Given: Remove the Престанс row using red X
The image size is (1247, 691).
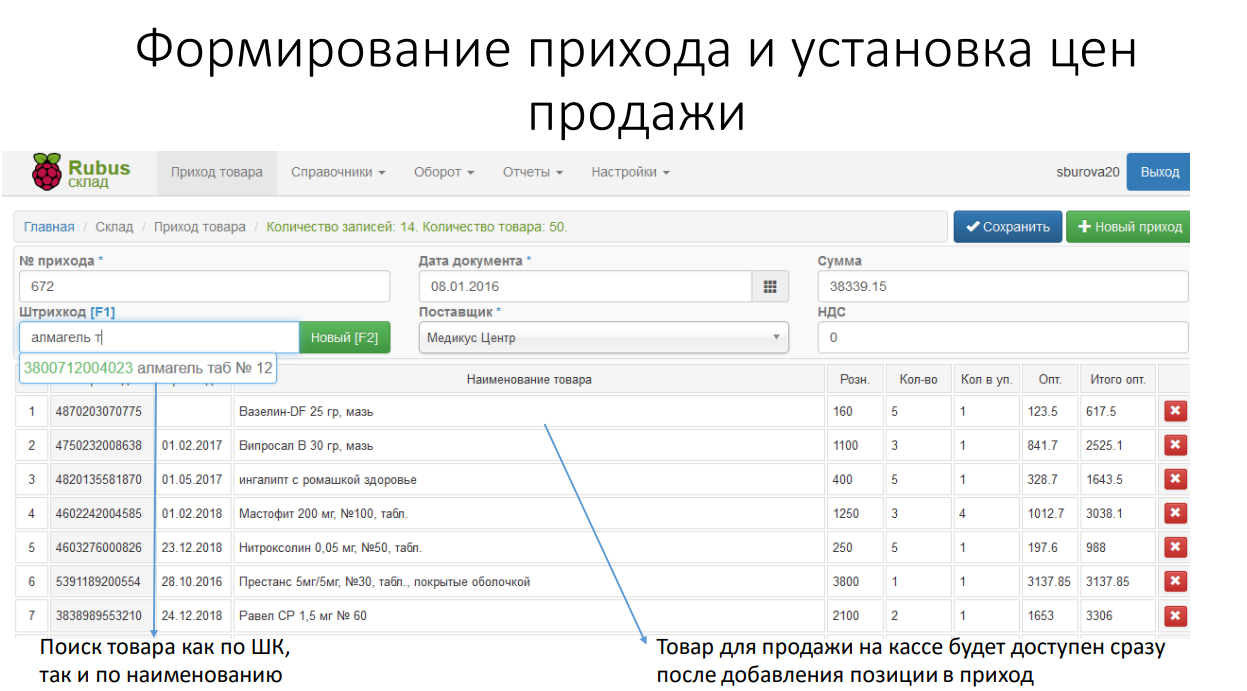Looking at the screenshot, I should pos(1175,581).
